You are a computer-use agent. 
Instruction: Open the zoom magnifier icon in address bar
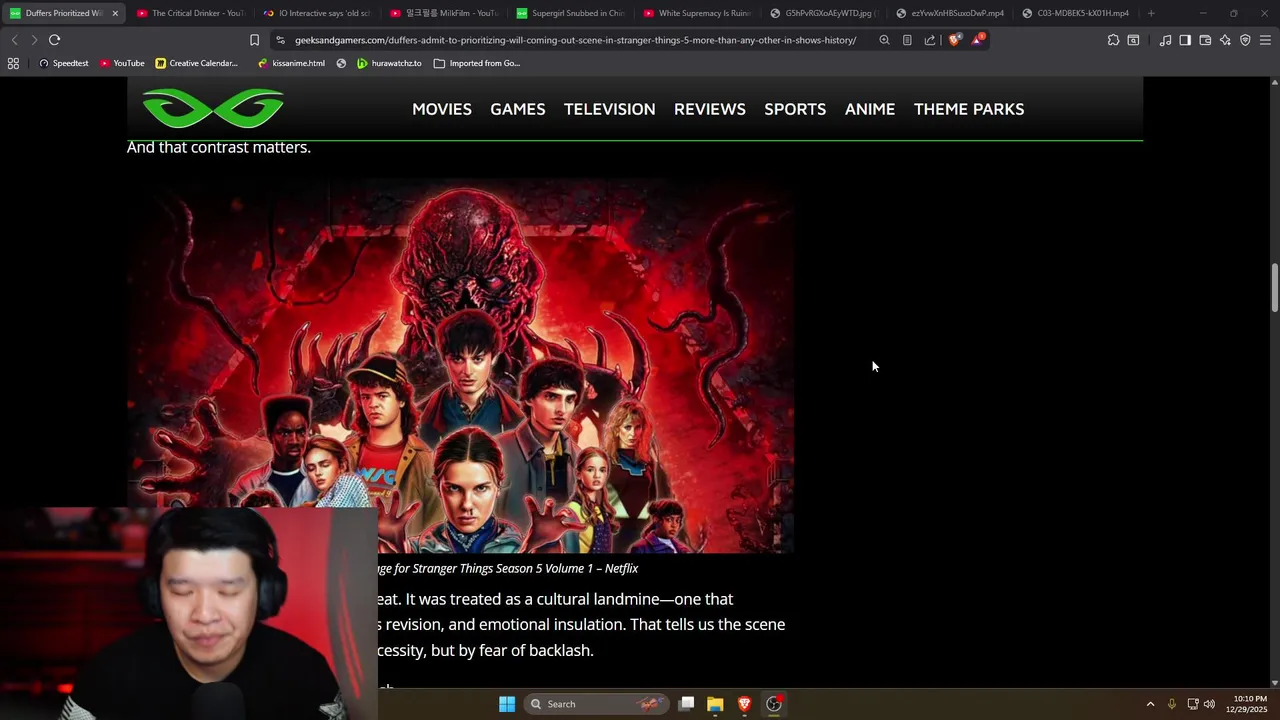[884, 40]
